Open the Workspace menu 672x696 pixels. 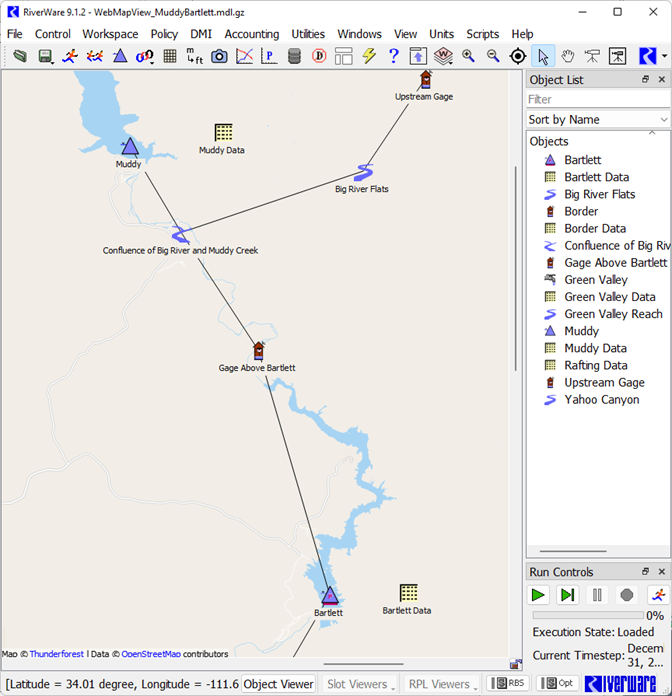(110, 34)
